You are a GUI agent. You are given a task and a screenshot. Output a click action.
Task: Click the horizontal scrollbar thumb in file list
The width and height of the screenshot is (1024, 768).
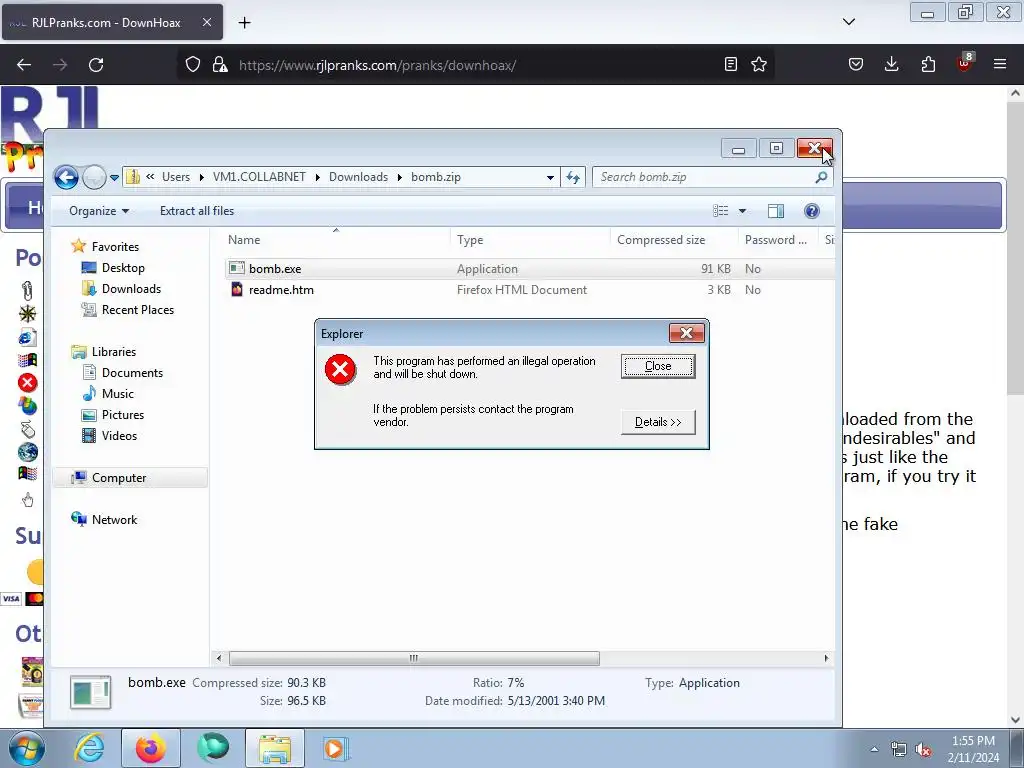[414, 658]
